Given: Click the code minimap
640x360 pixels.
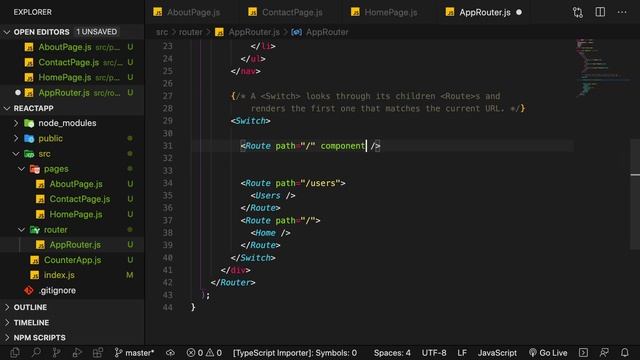Looking at the screenshot, I should tap(602, 67).
